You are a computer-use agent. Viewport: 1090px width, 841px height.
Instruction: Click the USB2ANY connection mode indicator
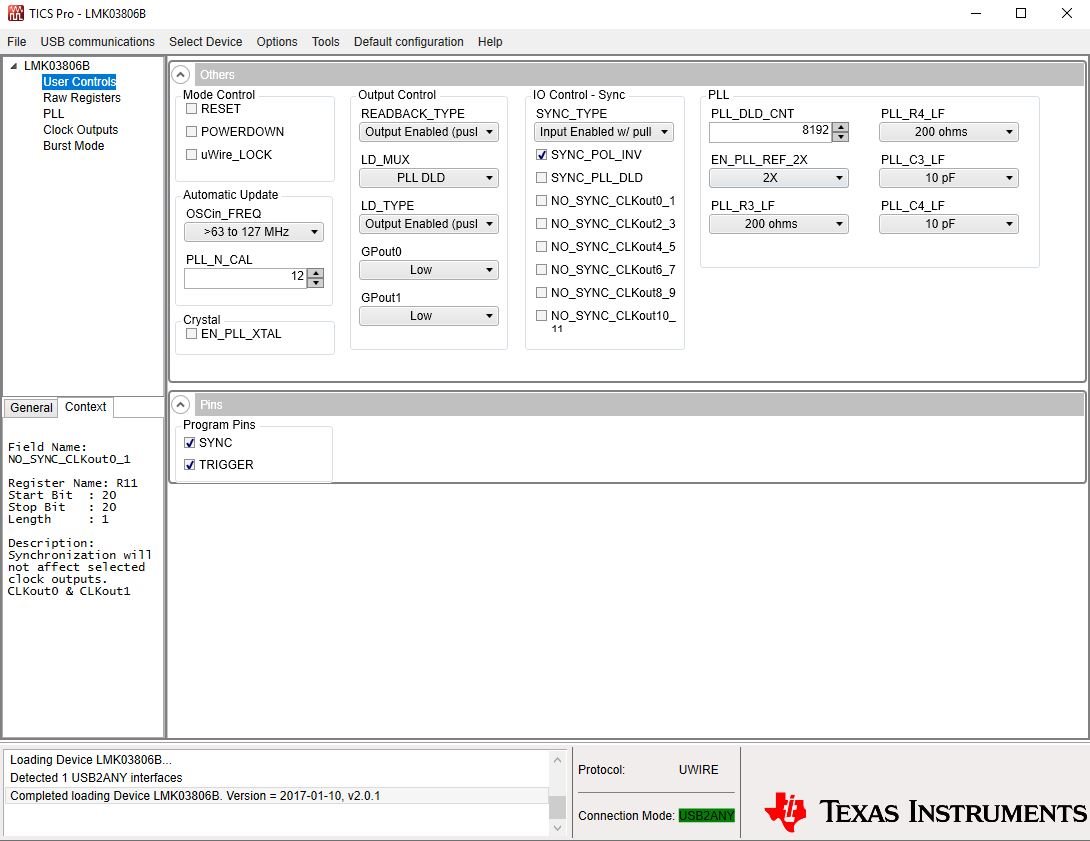pos(706,815)
